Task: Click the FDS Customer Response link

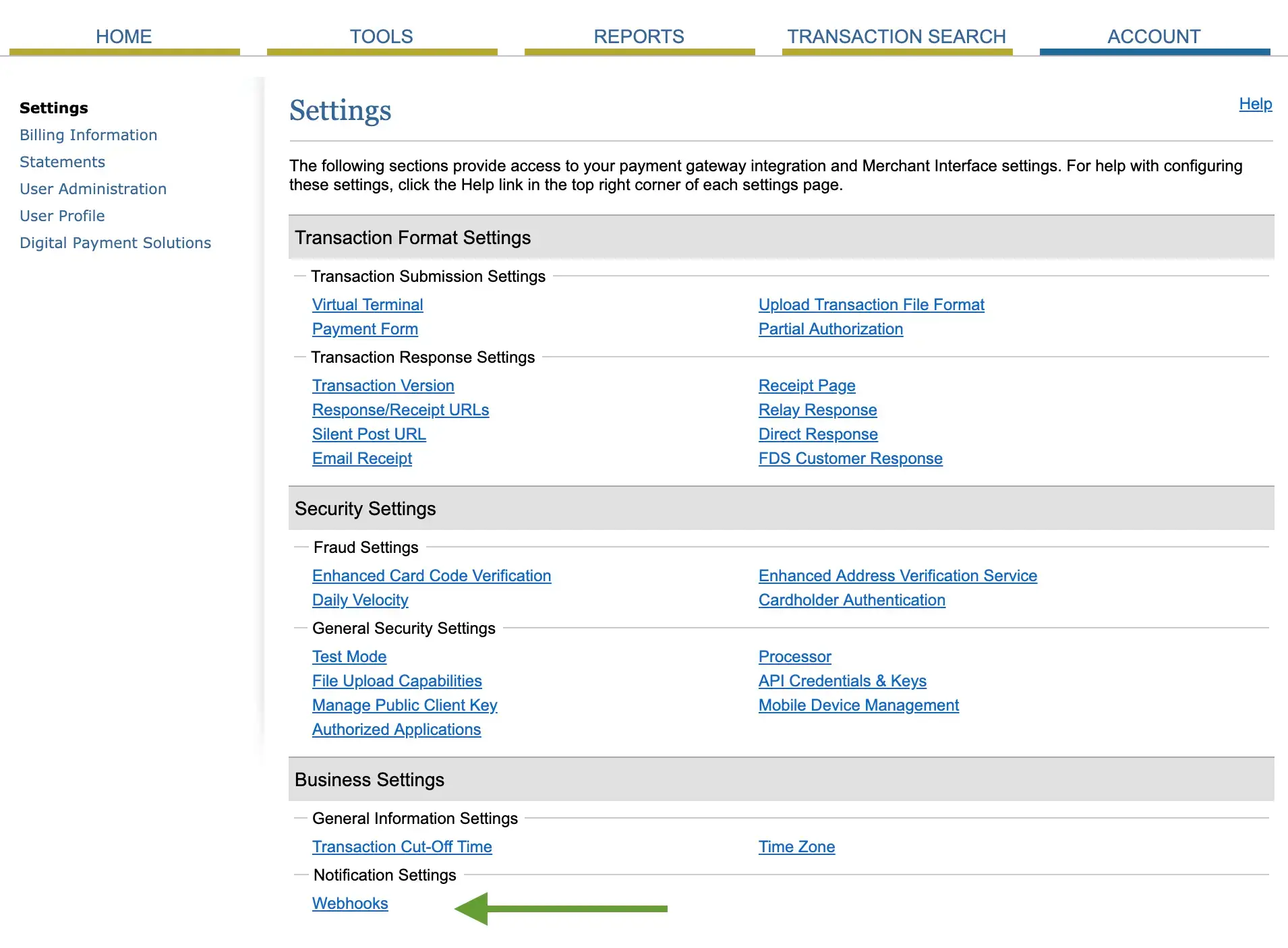Action: (x=850, y=458)
